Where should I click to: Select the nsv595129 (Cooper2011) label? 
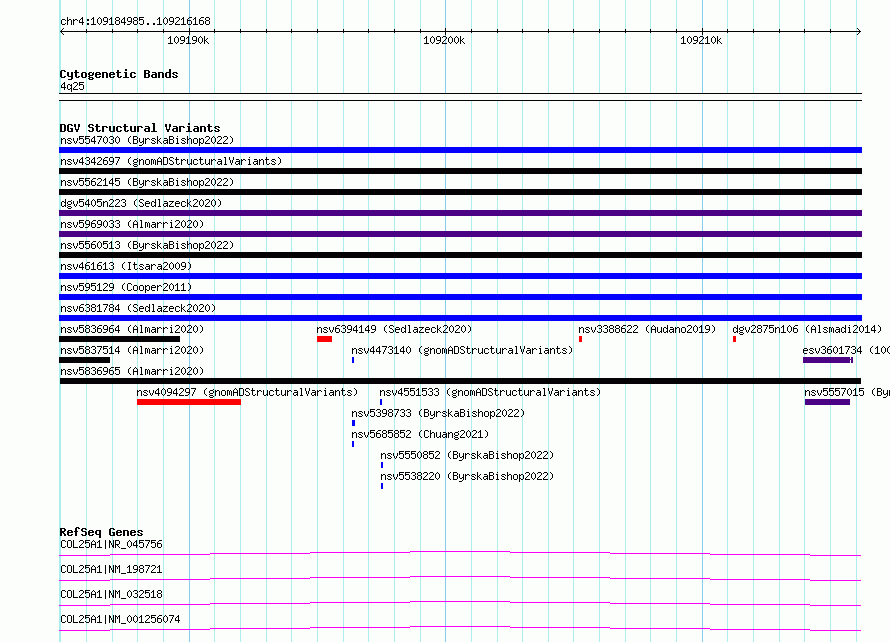pos(126,287)
